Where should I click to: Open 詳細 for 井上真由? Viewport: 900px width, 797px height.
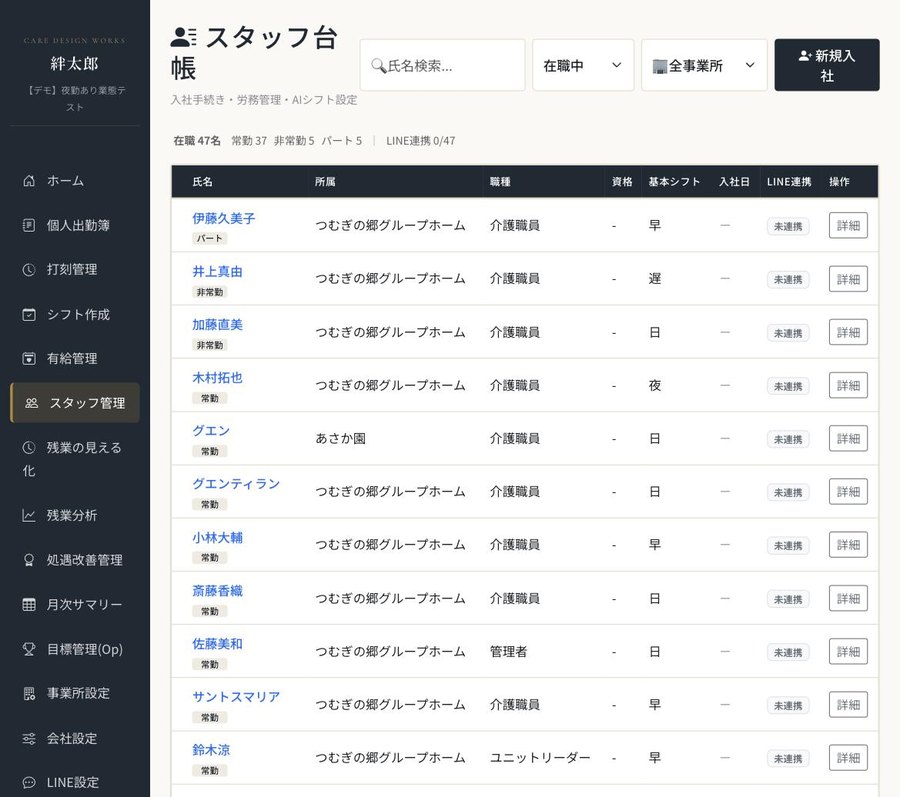[848, 279]
